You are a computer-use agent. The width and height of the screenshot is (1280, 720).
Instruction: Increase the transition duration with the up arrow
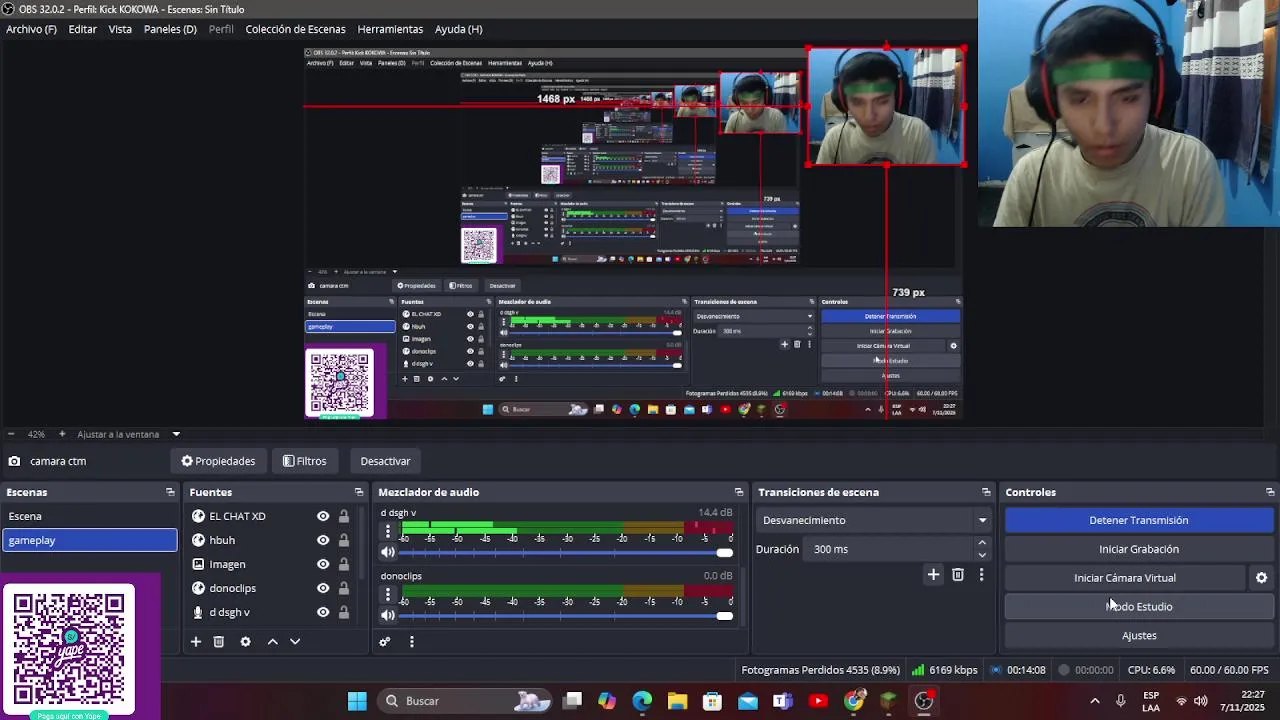pyautogui.click(x=982, y=543)
